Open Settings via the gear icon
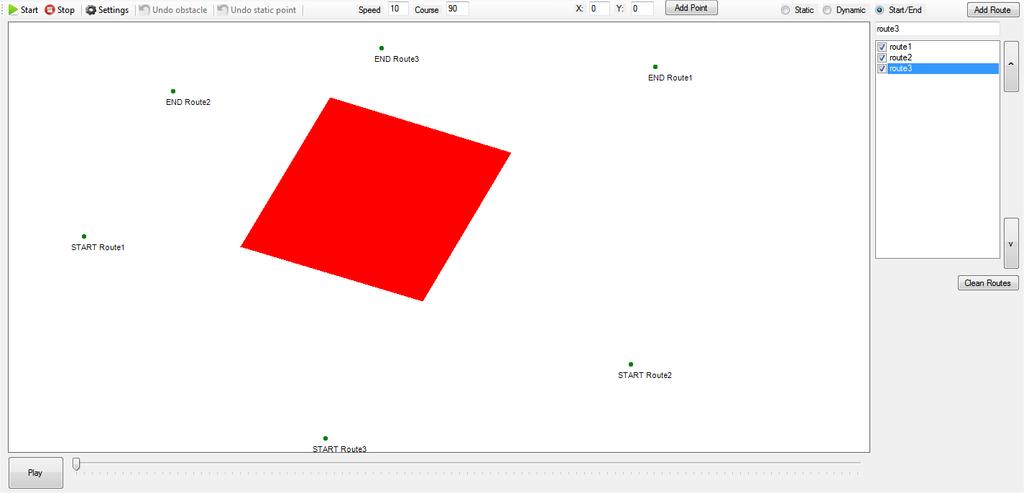The height and width of the screenshot is (493, 1024). tap(91, 10)
